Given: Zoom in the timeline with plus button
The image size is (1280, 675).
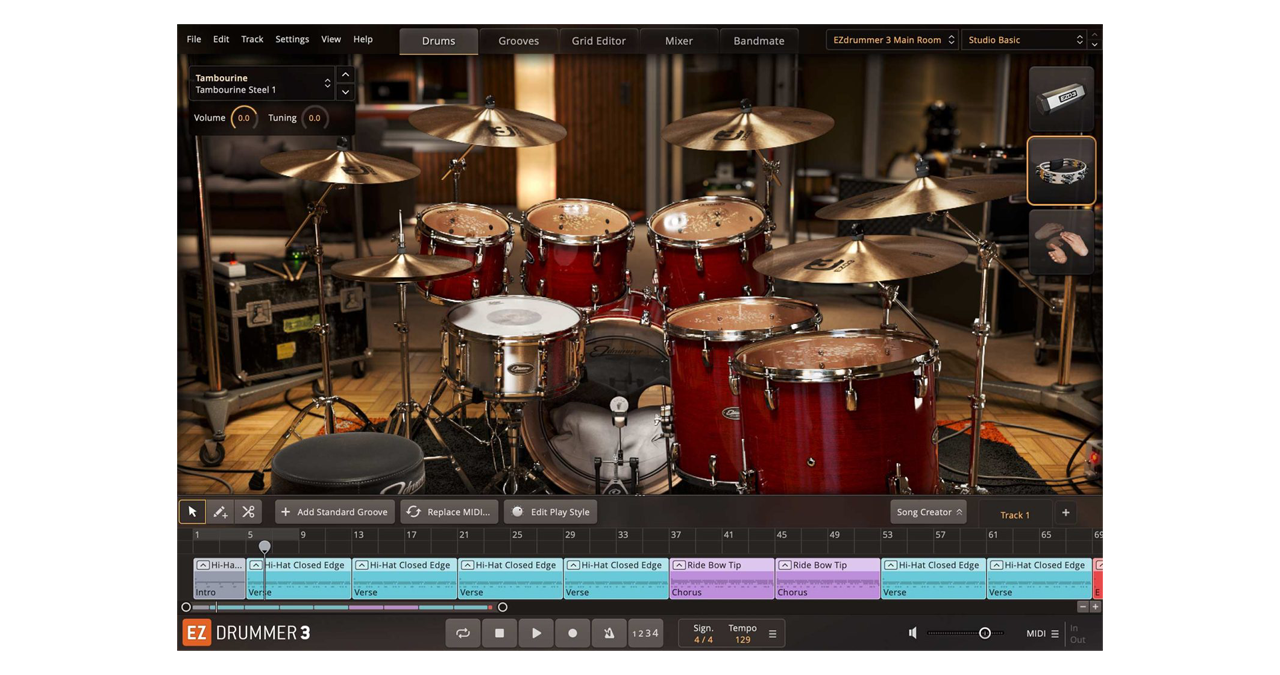Looking at the screenshot, I should [1095, 607].
